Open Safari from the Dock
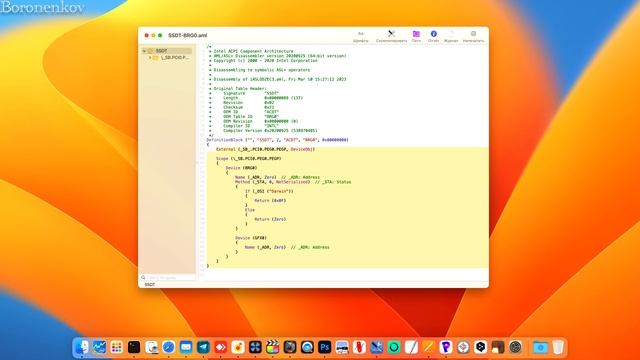 169,347
